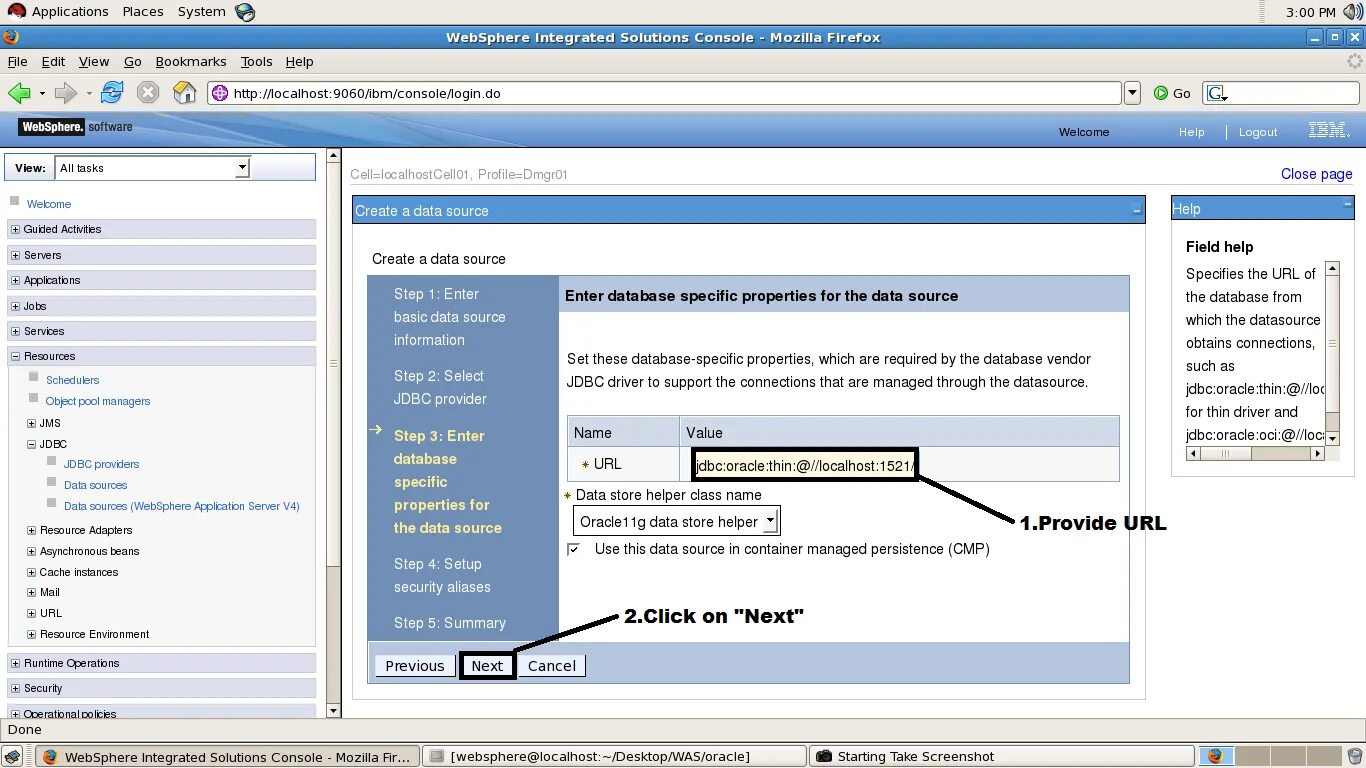
Task: Click the web browser launcher in top panel
Action: click(245, 12)
